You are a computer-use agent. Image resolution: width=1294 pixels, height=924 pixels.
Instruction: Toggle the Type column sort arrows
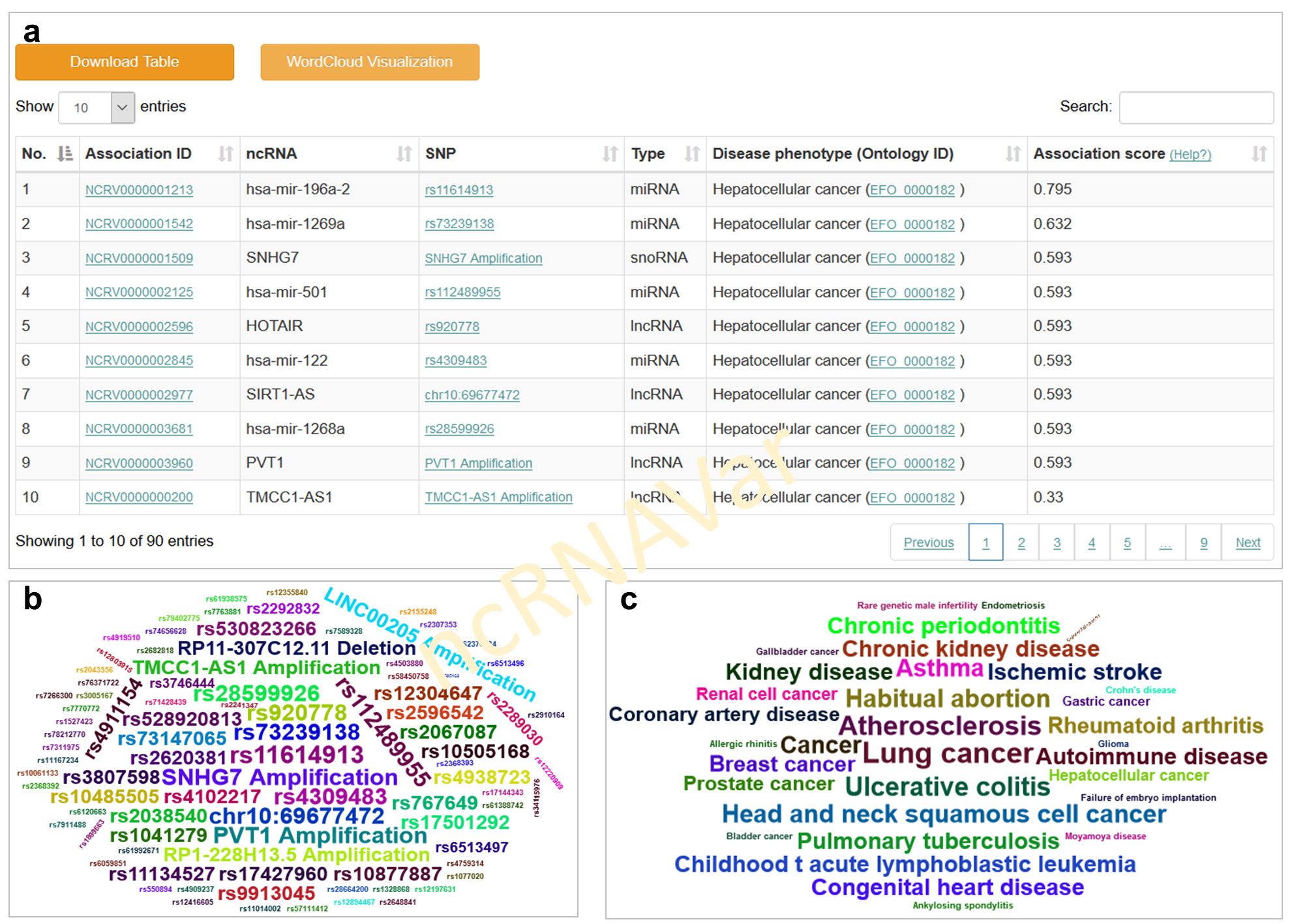pyautogui.click(x=692, y=154)
